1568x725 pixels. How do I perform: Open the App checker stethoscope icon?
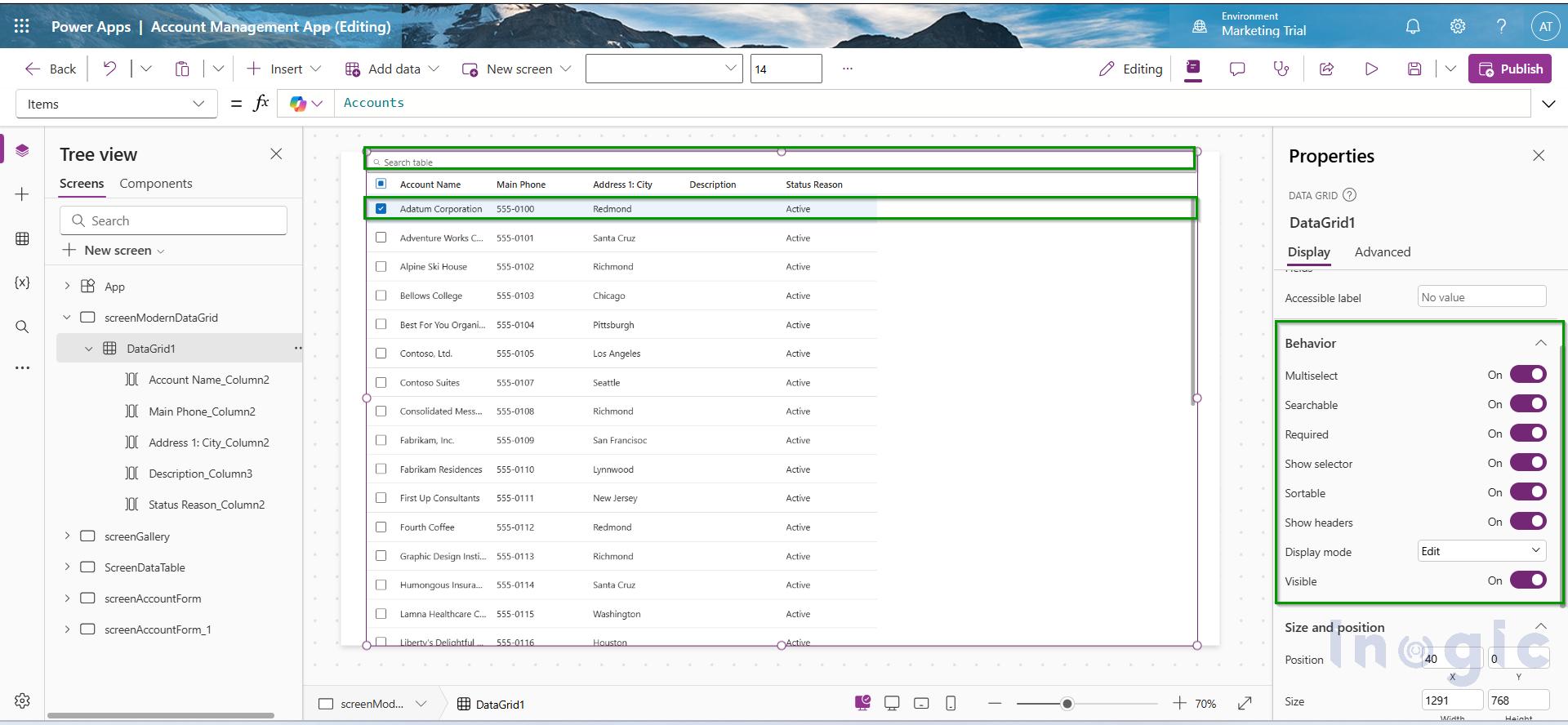1281,69
